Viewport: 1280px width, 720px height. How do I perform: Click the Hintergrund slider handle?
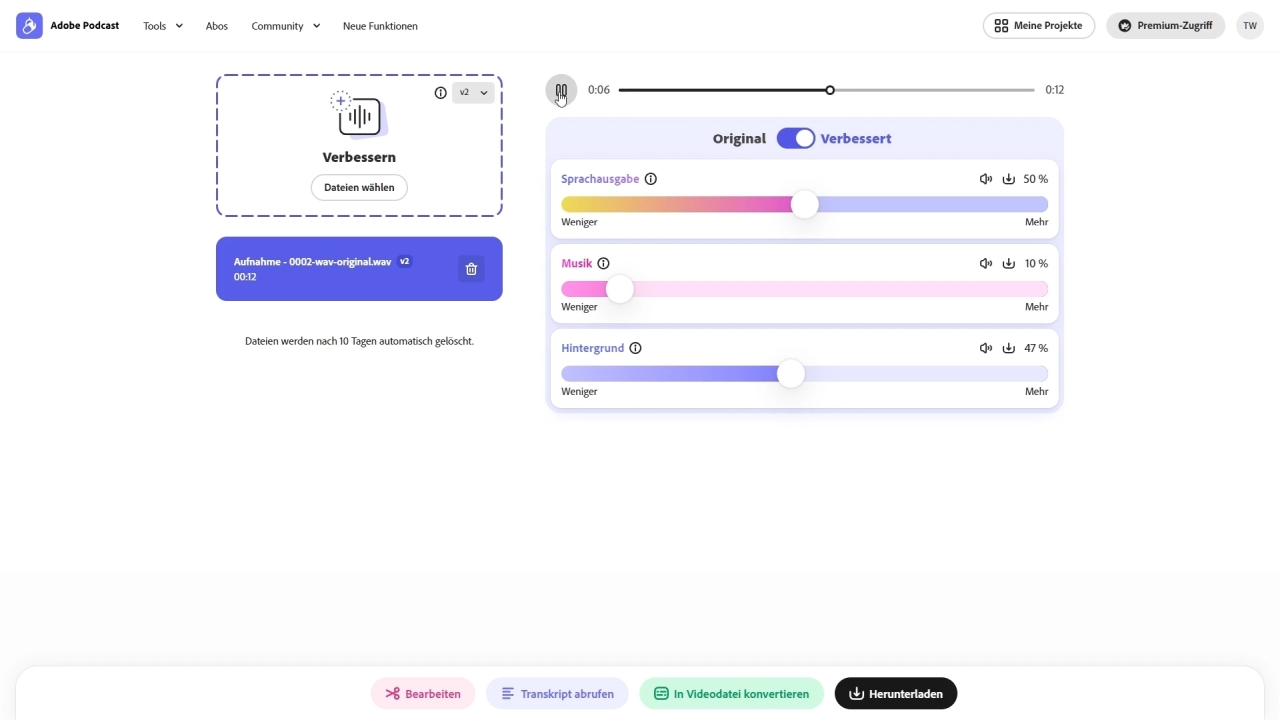pyautogui.click(x=791, y=374)
